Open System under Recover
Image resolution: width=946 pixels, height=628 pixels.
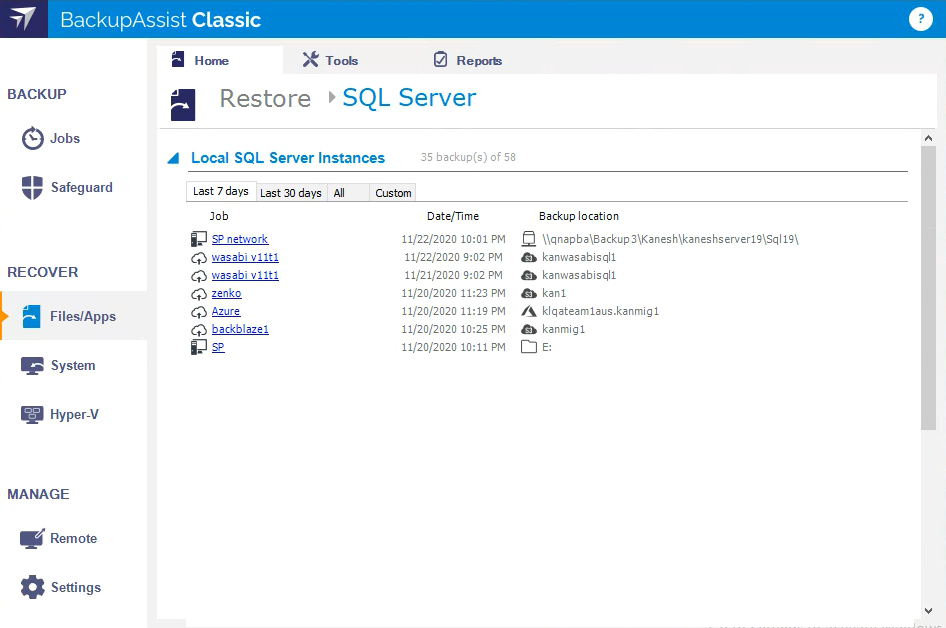tap(73, 366)
